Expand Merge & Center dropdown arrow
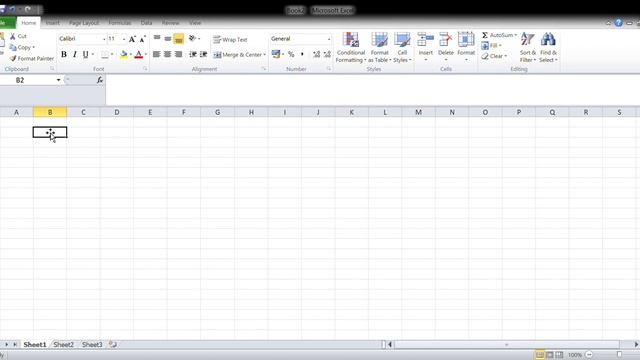 (x=264, y=55)
